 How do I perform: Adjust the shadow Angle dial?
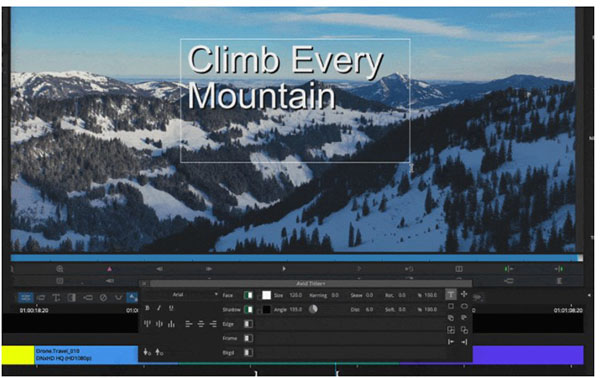pos(313,309)
